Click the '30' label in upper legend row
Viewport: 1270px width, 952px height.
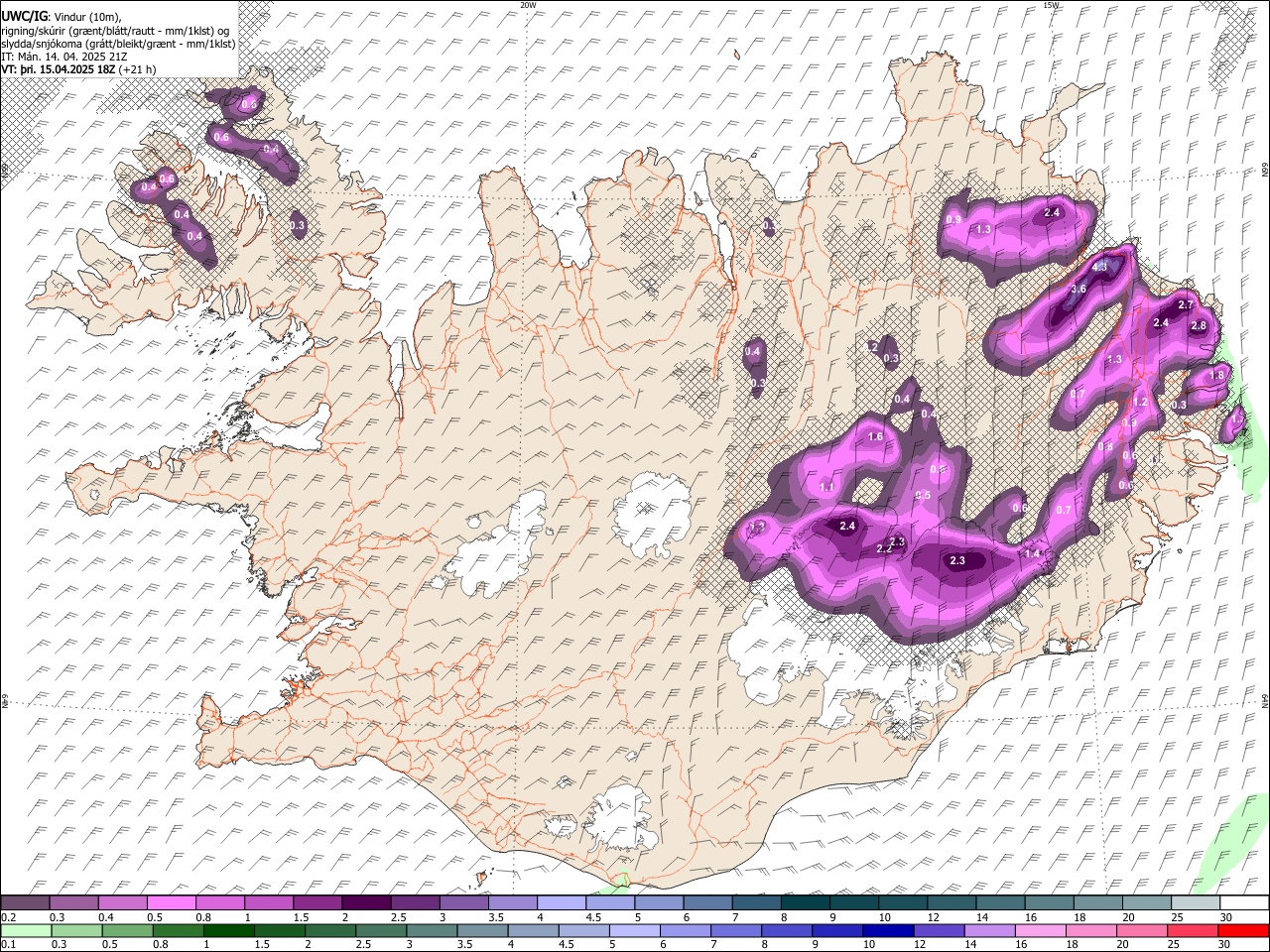point(1225,917)
